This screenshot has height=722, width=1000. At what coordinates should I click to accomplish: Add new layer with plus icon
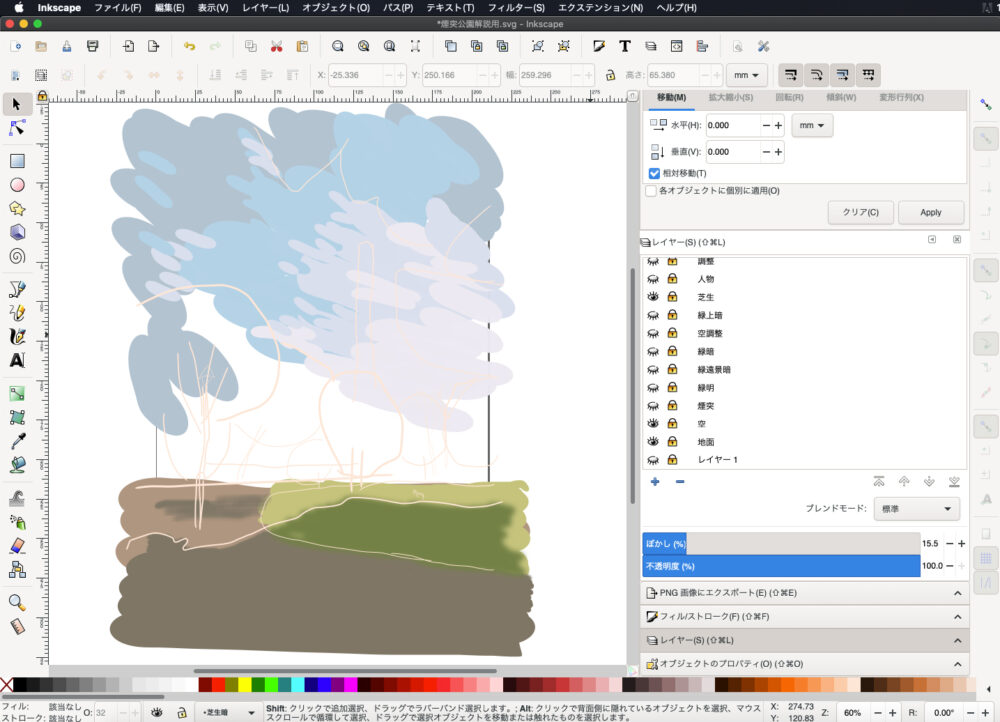655,482
